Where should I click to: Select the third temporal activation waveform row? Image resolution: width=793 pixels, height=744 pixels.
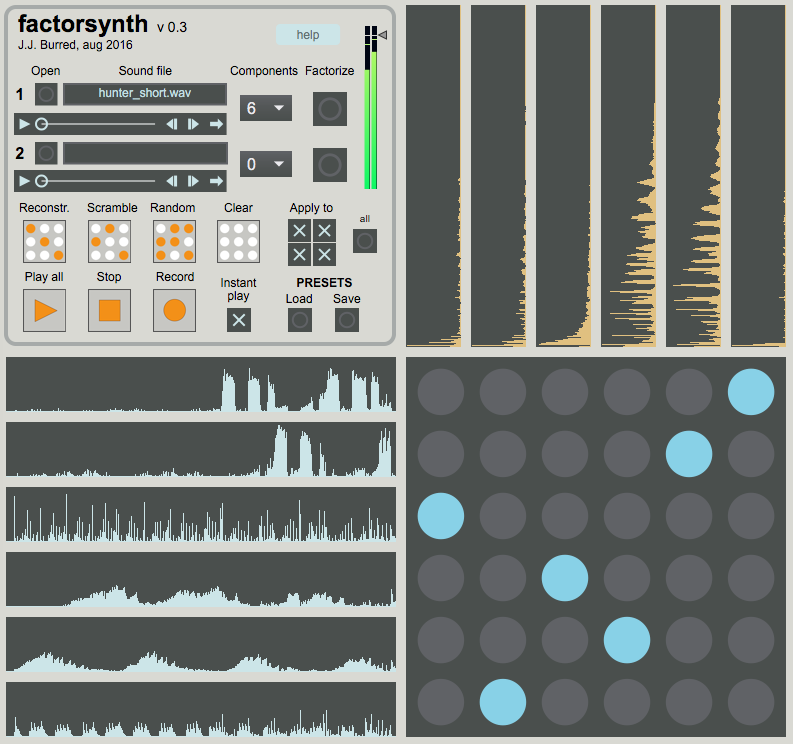[201, 514]
